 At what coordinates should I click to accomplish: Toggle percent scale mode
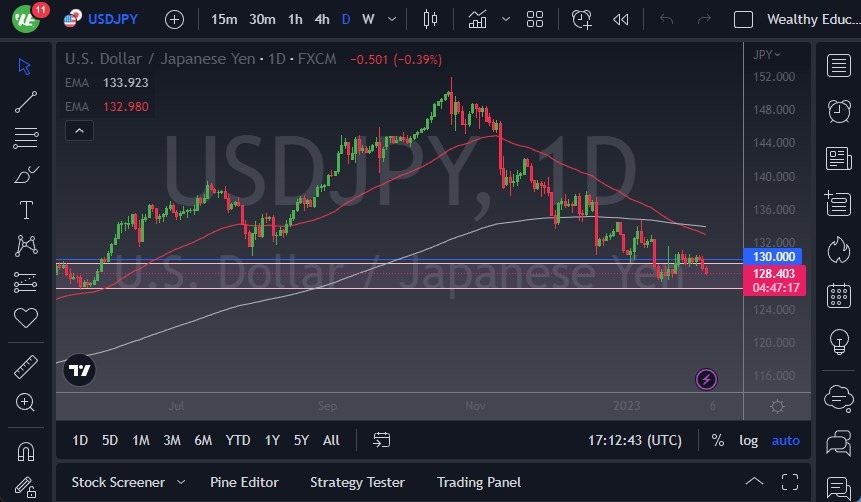pyautogui.click(x=717, y=440)
